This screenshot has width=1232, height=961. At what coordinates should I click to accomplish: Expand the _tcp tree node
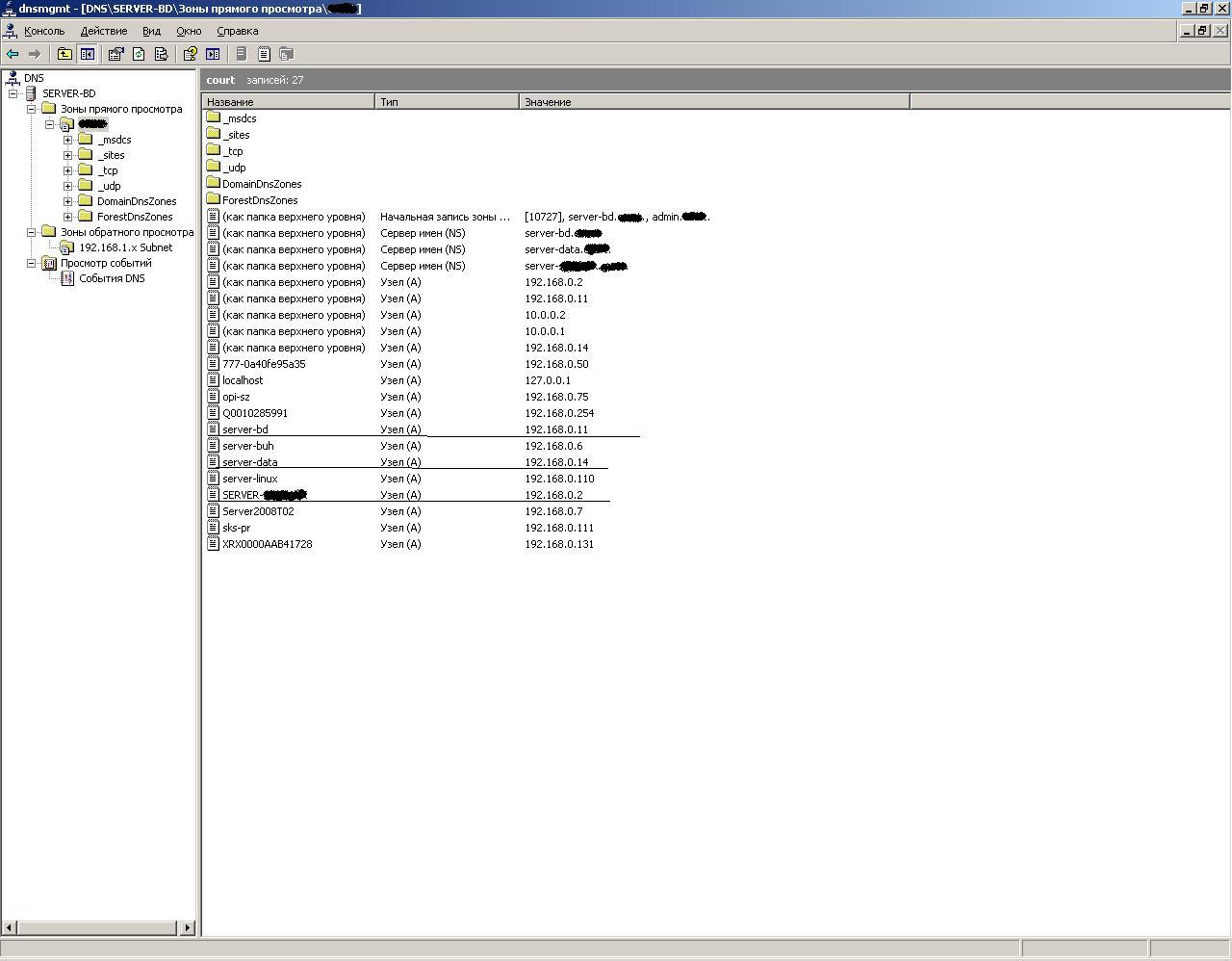pos(67,170)
